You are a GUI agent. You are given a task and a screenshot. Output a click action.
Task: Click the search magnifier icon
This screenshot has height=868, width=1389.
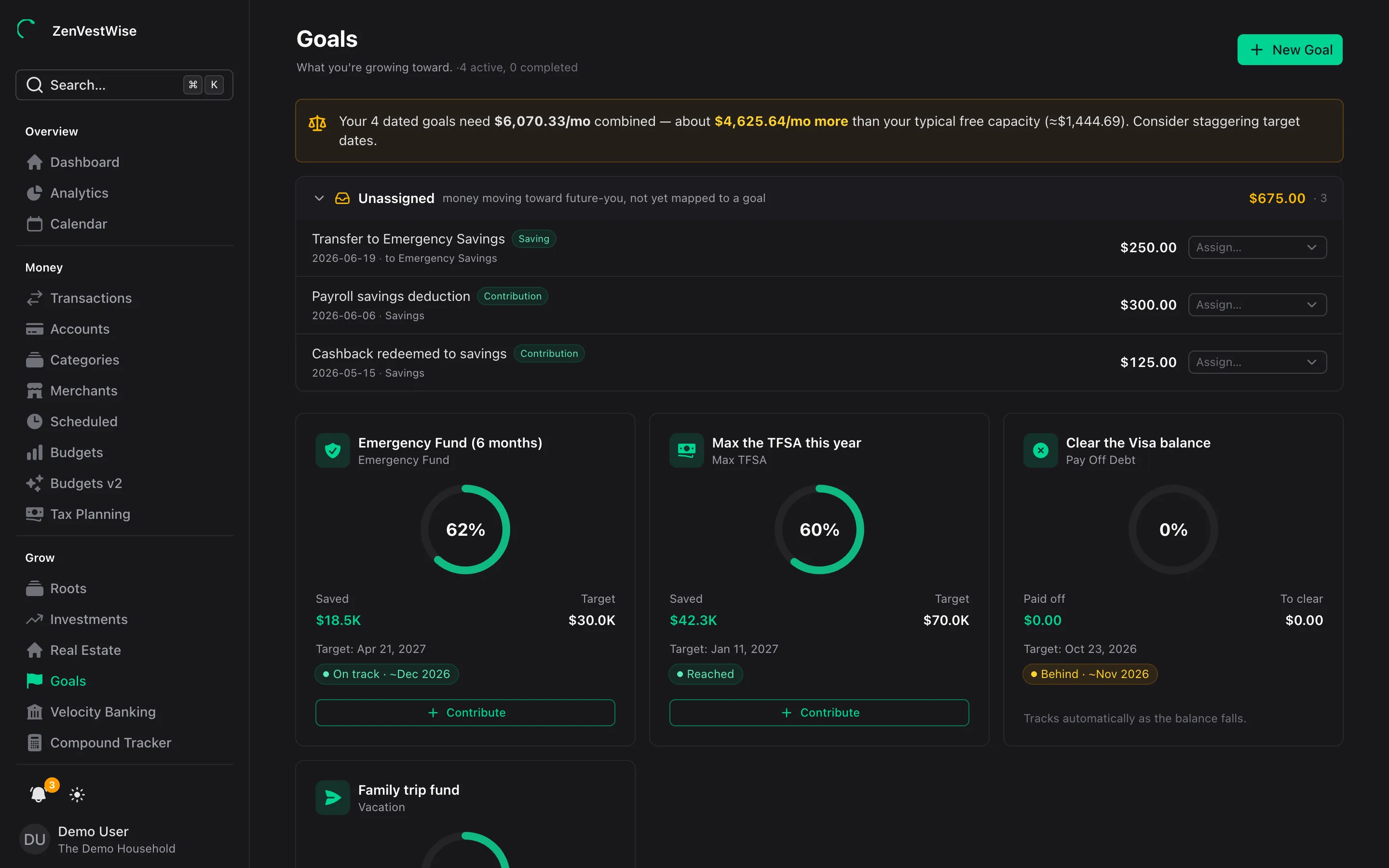[x=34, y=85]
